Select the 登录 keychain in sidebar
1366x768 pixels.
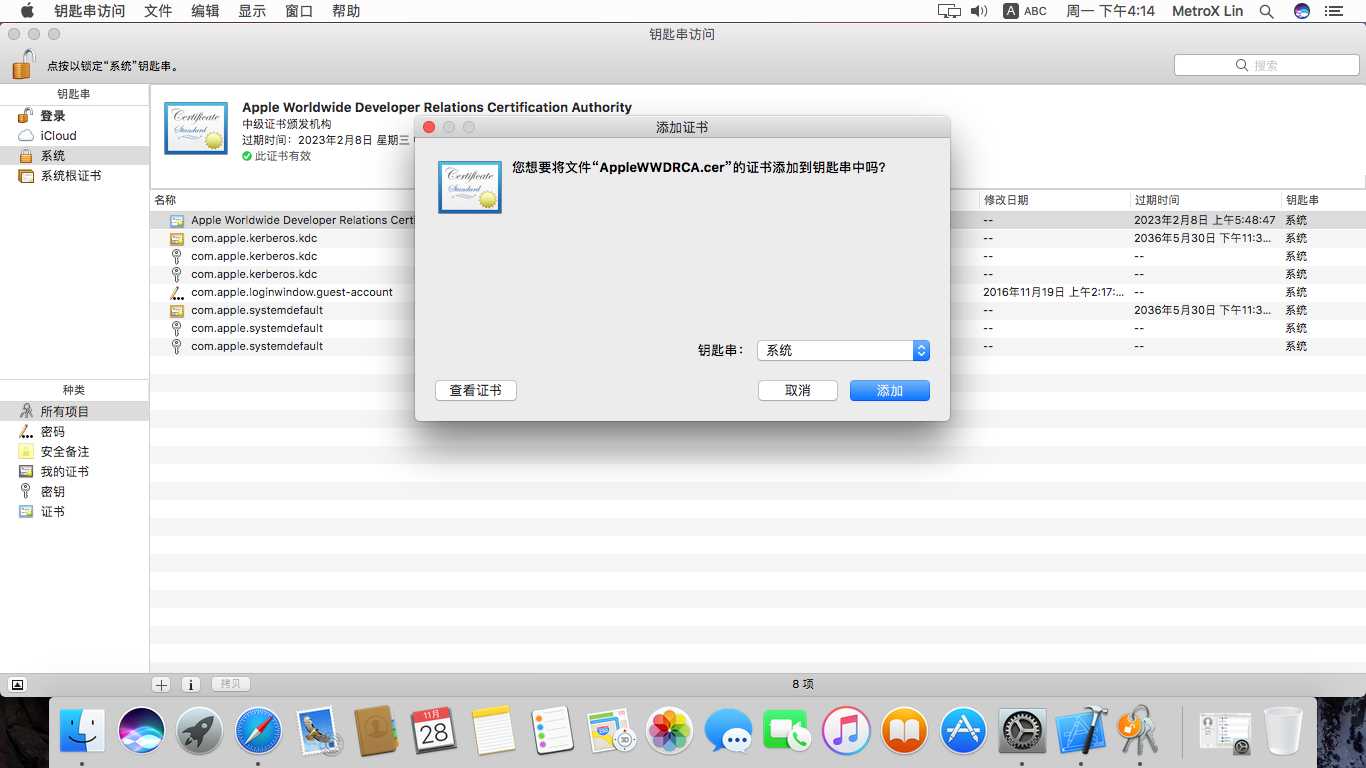click(75, 116)
